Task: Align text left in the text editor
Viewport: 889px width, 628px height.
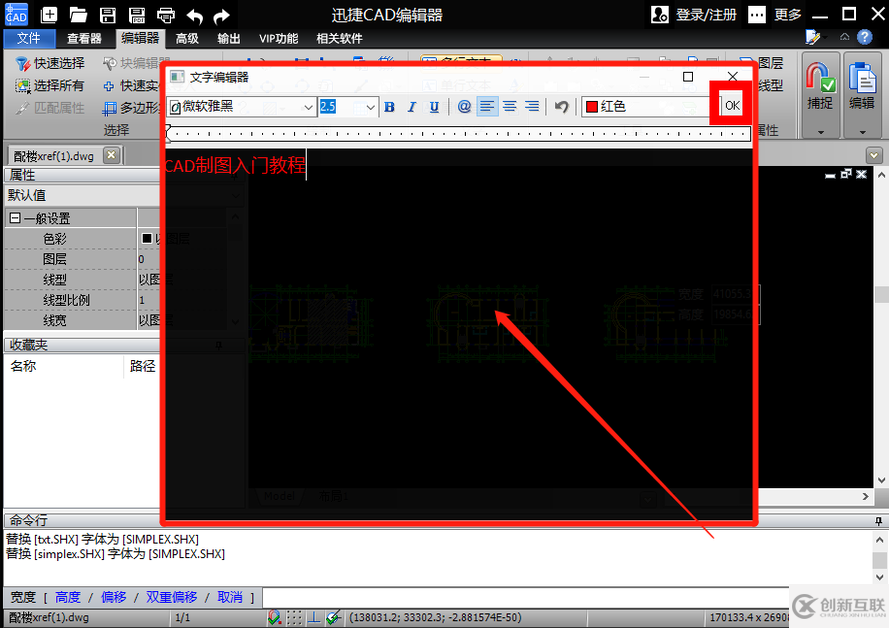Action: pos(487,107)
